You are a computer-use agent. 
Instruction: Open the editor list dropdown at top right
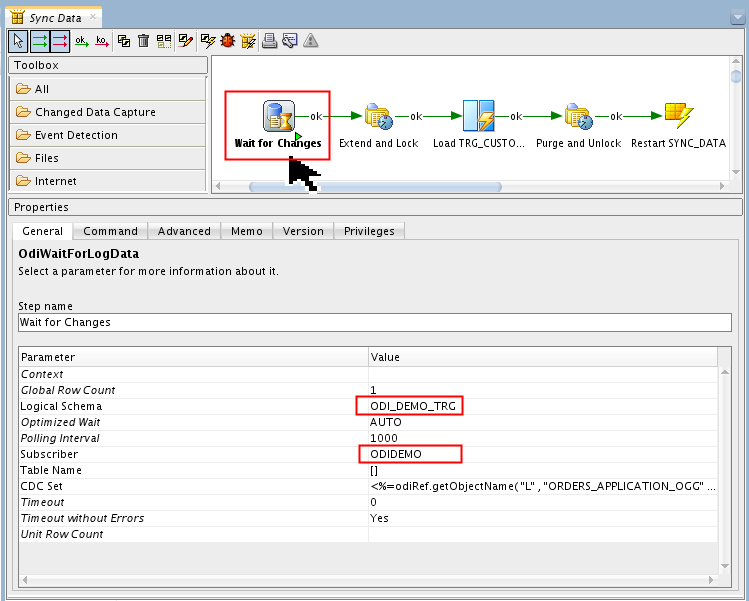(x=738, y=18)
